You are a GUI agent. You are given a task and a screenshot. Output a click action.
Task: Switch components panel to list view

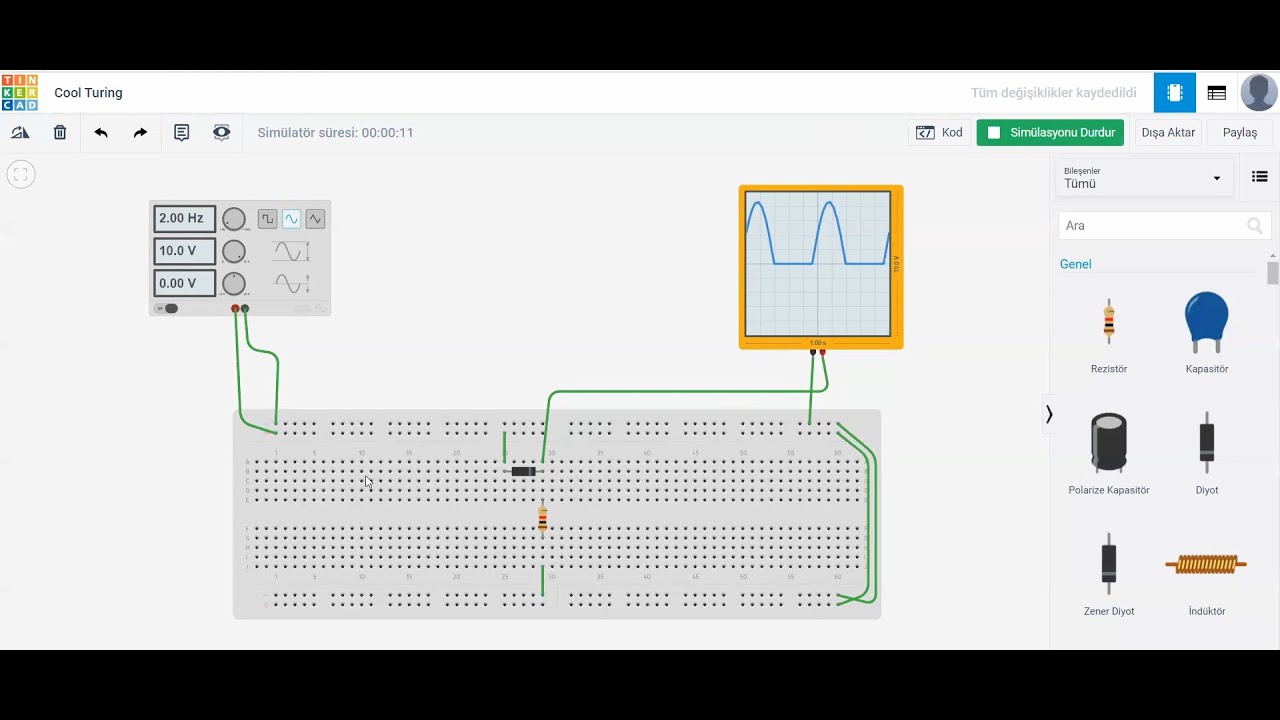pyautogui.click(x=1260, y=177)
